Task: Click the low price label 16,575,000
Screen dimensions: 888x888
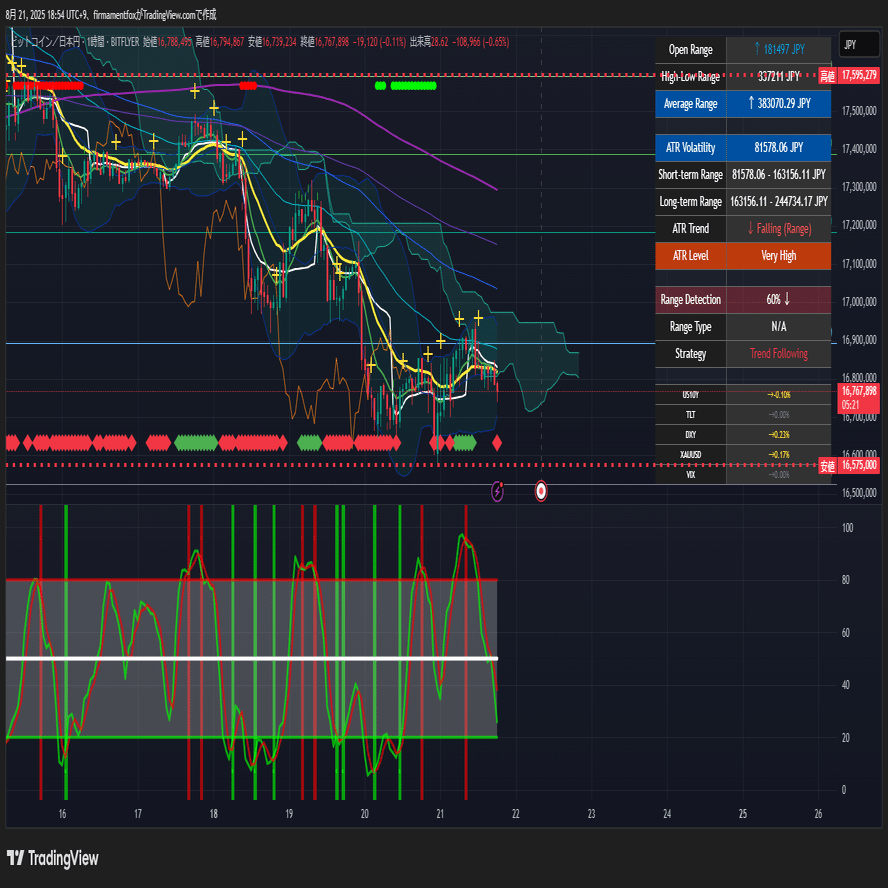Action: (859, 466)
